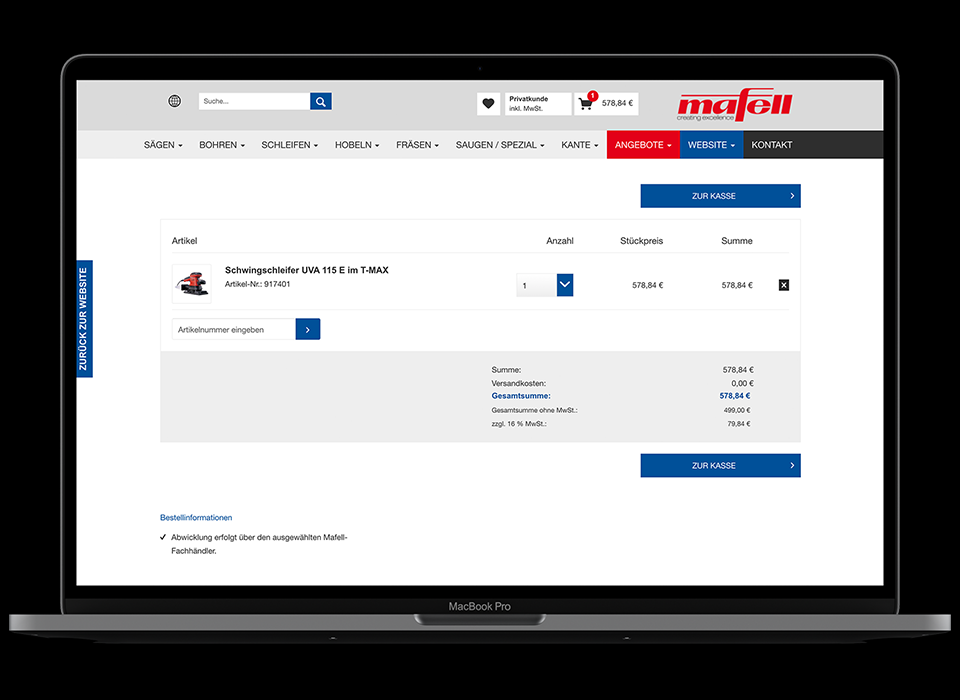
Task: Expand the KANTE menu
Action: [580, 145]
